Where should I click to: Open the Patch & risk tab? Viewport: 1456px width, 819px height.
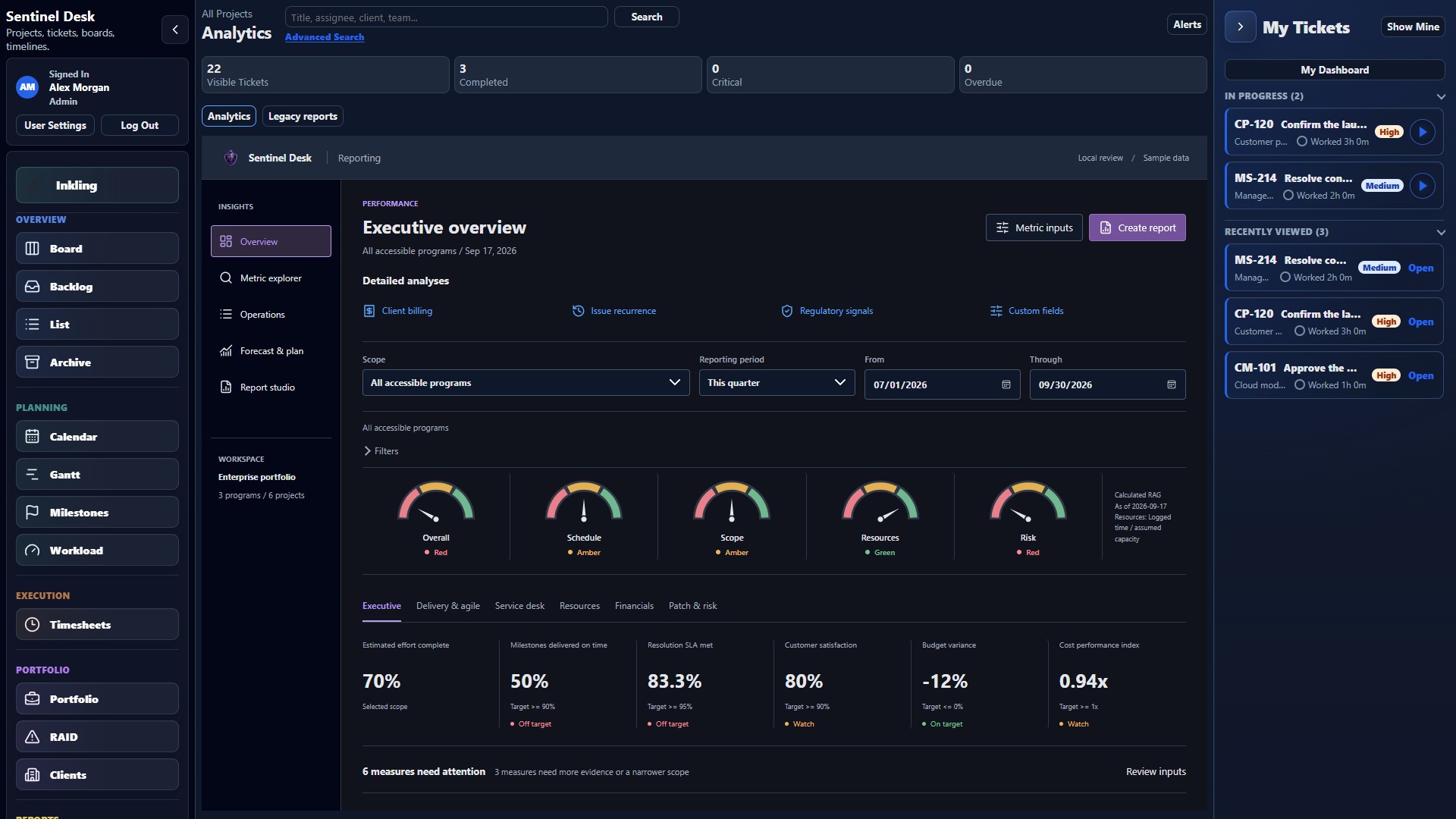click(692, 606)
